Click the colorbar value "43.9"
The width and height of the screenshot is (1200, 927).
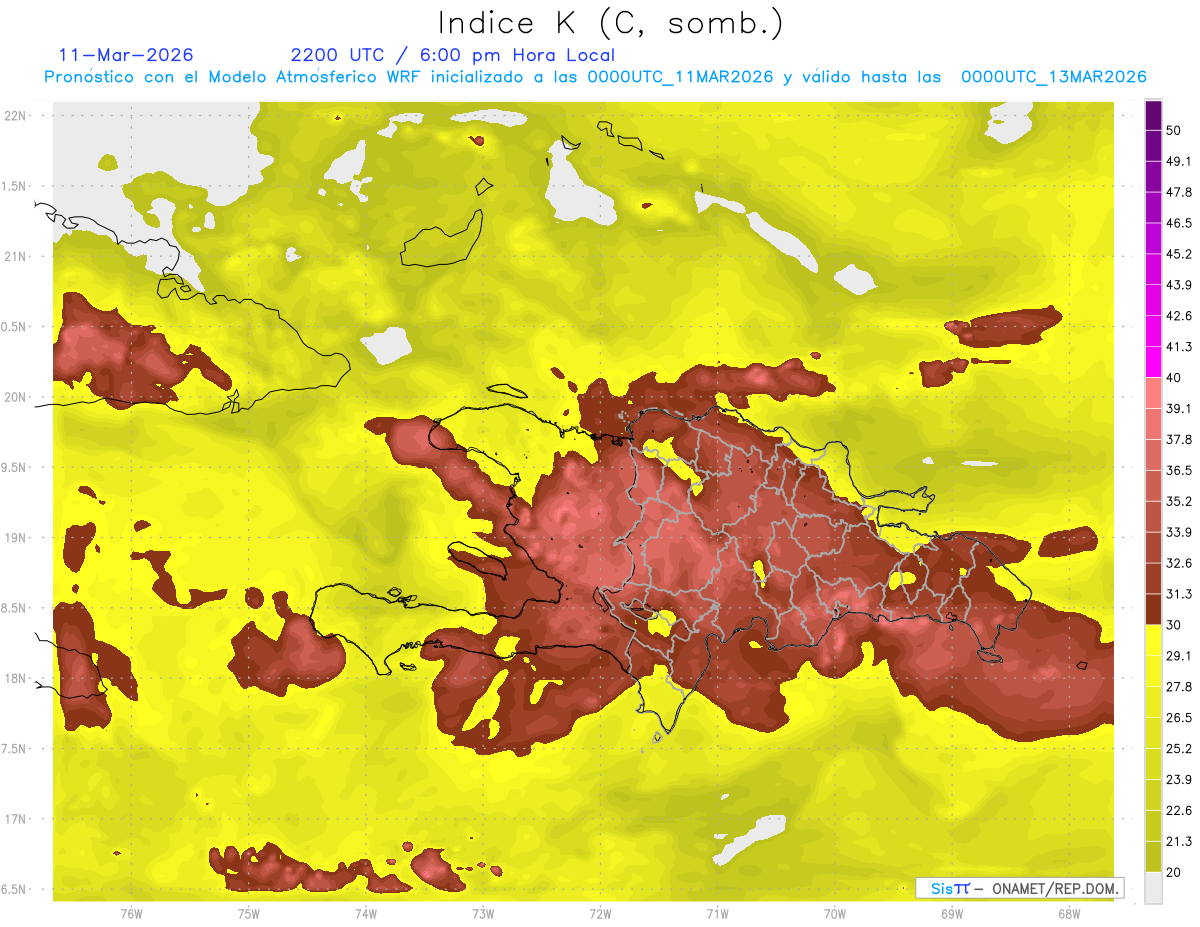point(1178,285)
